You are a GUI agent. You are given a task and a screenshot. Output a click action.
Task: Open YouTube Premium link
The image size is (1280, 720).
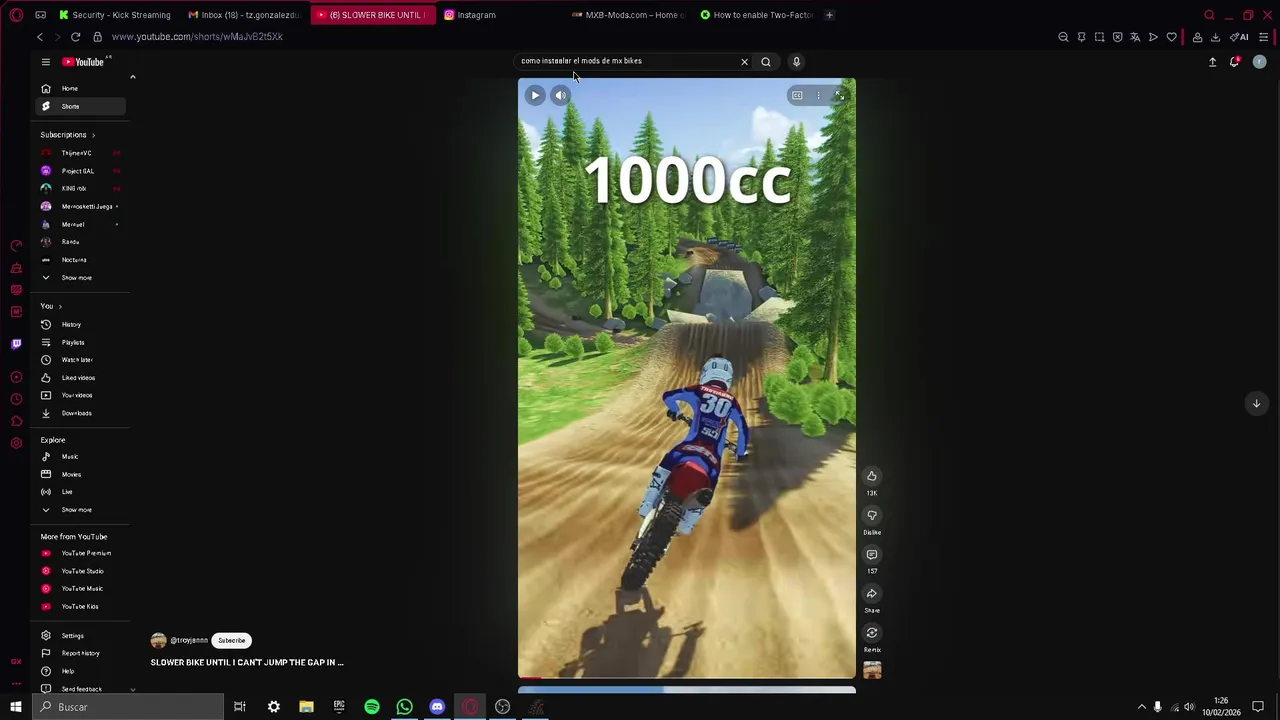pyautogui.click(x=86, y=553)
